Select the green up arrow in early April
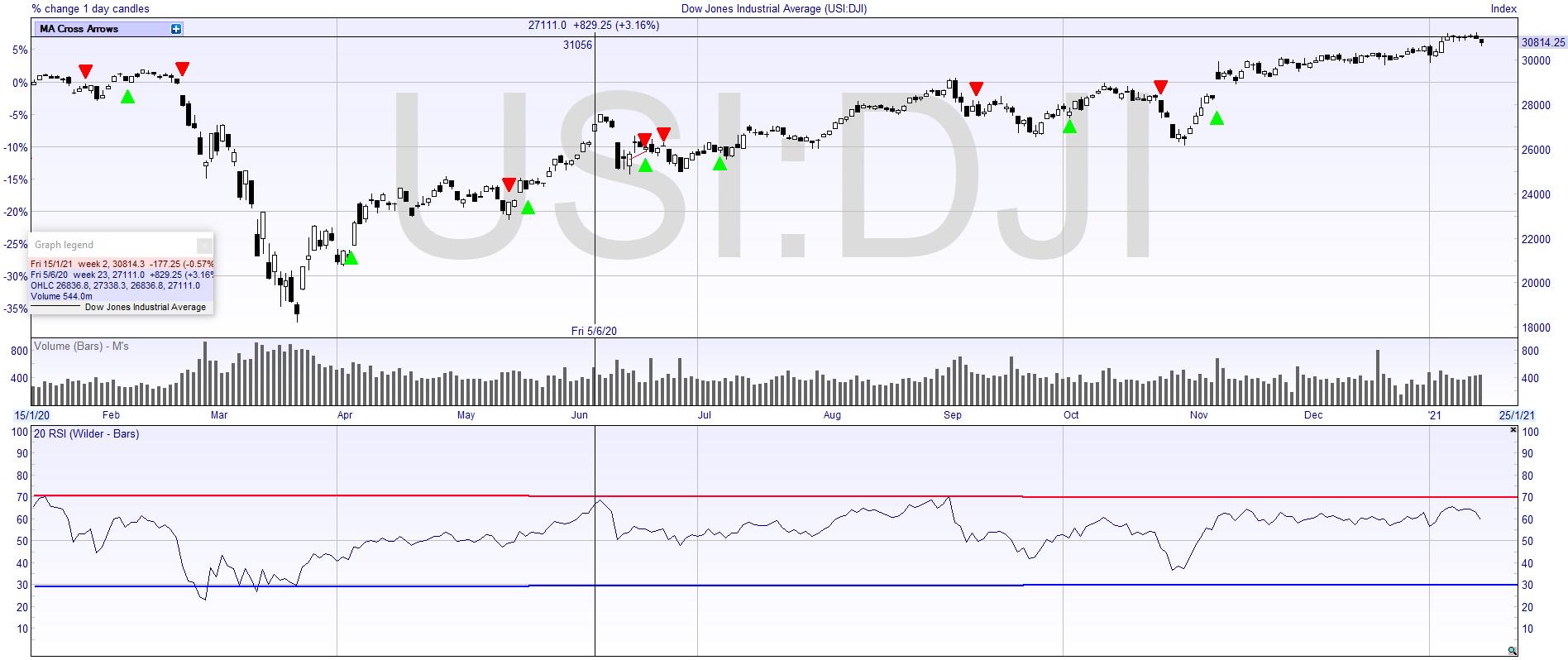This screenshot has width=1568, height=660. pos(351,258)
